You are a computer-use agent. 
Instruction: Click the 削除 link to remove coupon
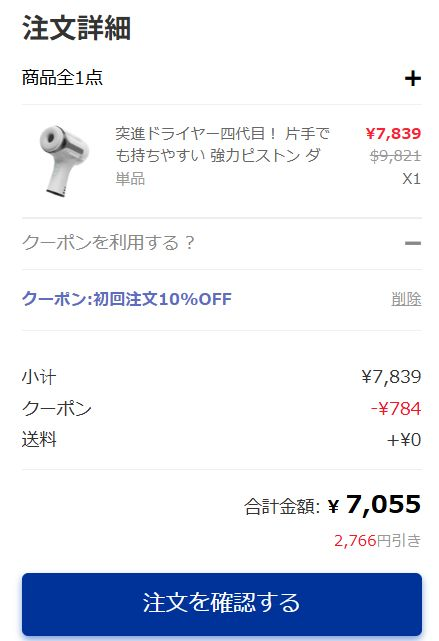406,299
